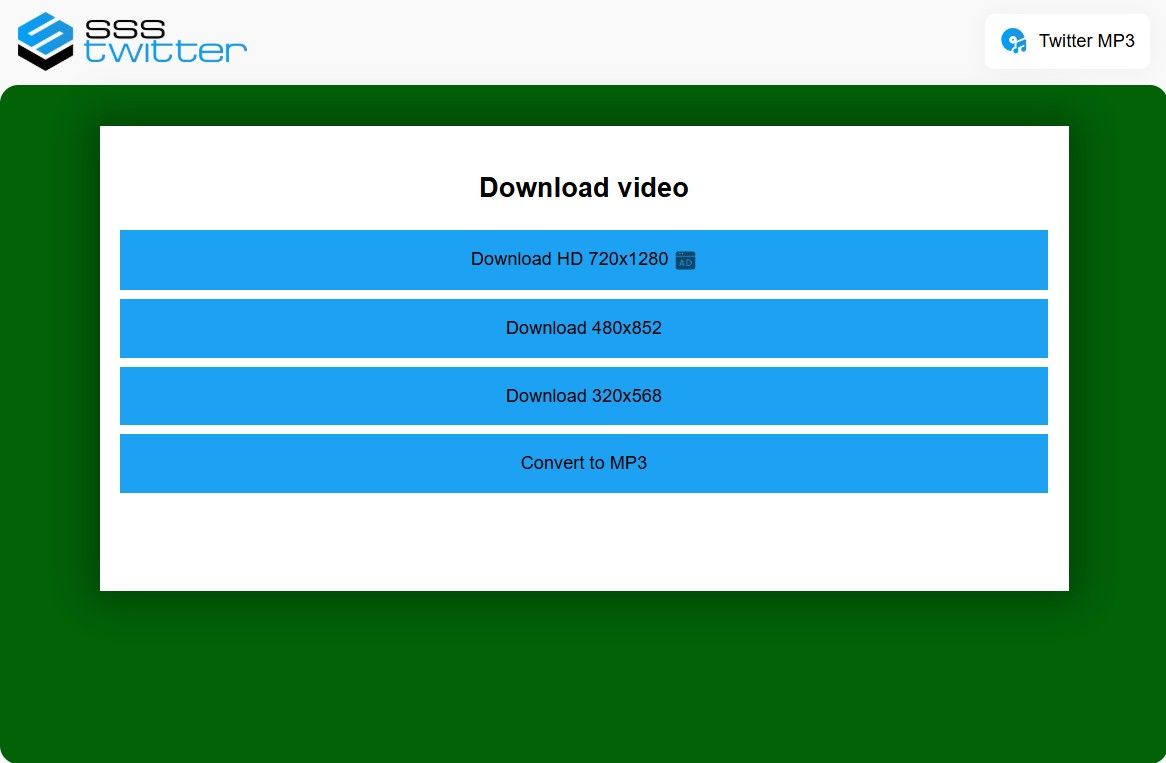Download the 480x852 video version
Image resolution: width=1166 pixels, height=763 pixels.
coord(583,328)
